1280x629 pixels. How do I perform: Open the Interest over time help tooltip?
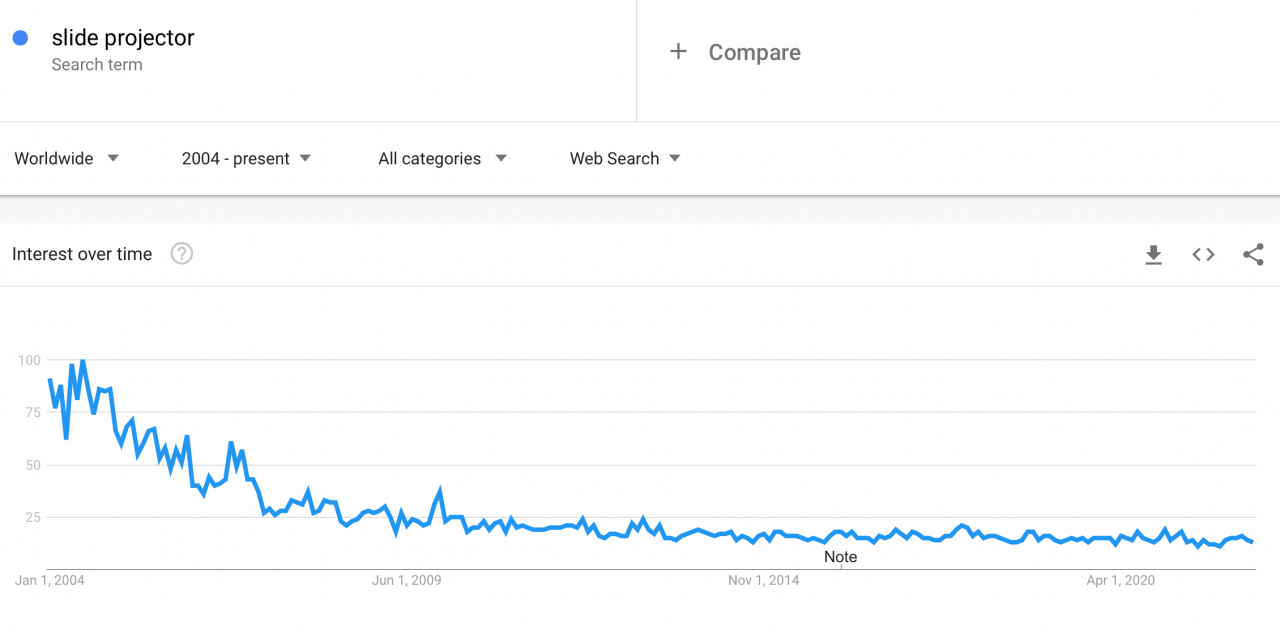[181, 253]
